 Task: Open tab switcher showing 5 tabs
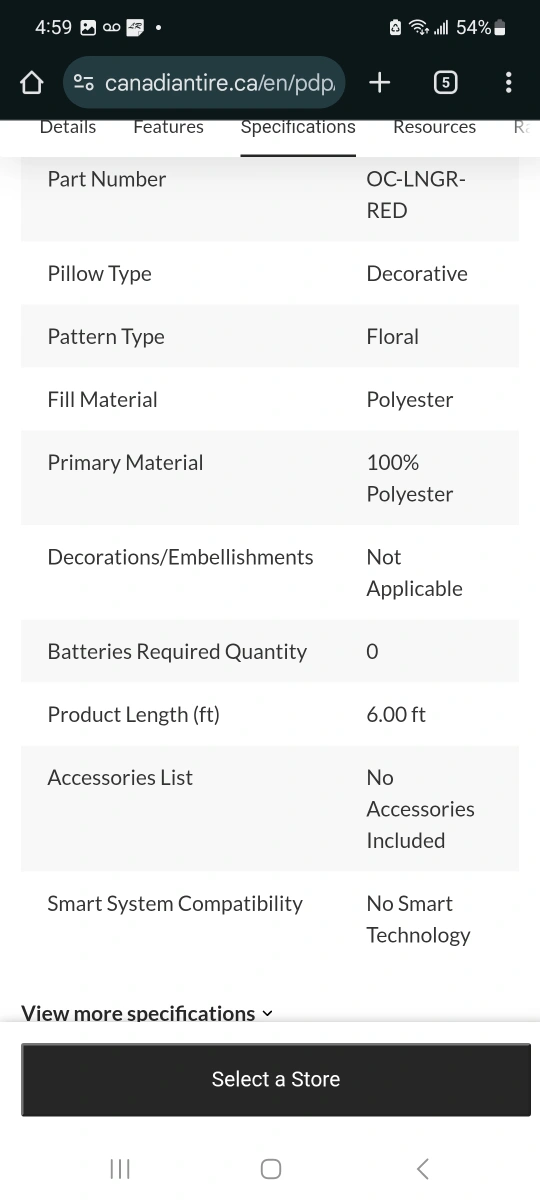click(445, 83)
